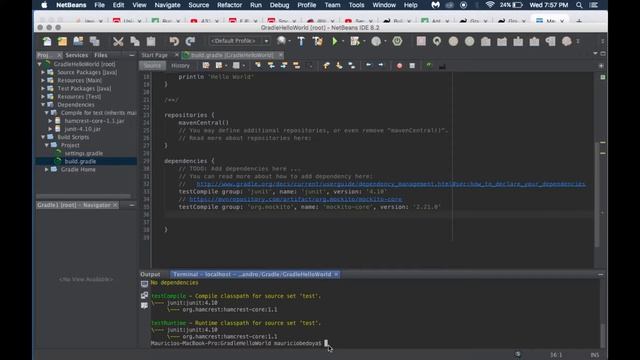Open the Refactor menu
Screen dimensions: 640x360
click(x=229, y=5)
